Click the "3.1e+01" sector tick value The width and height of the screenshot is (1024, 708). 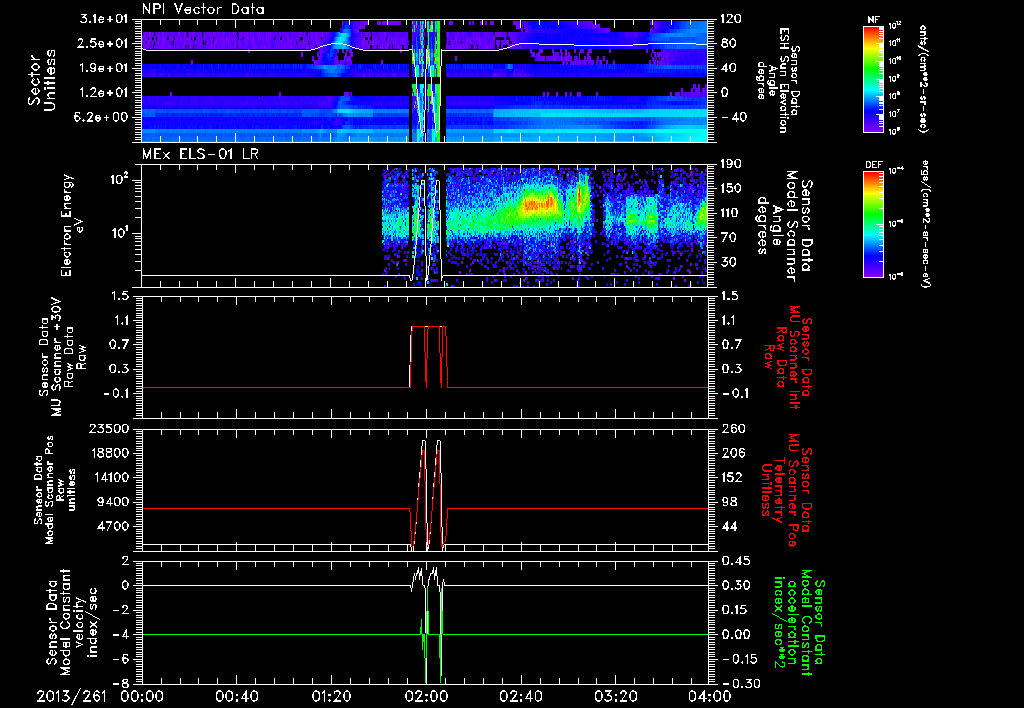click(x=104, y=19)
